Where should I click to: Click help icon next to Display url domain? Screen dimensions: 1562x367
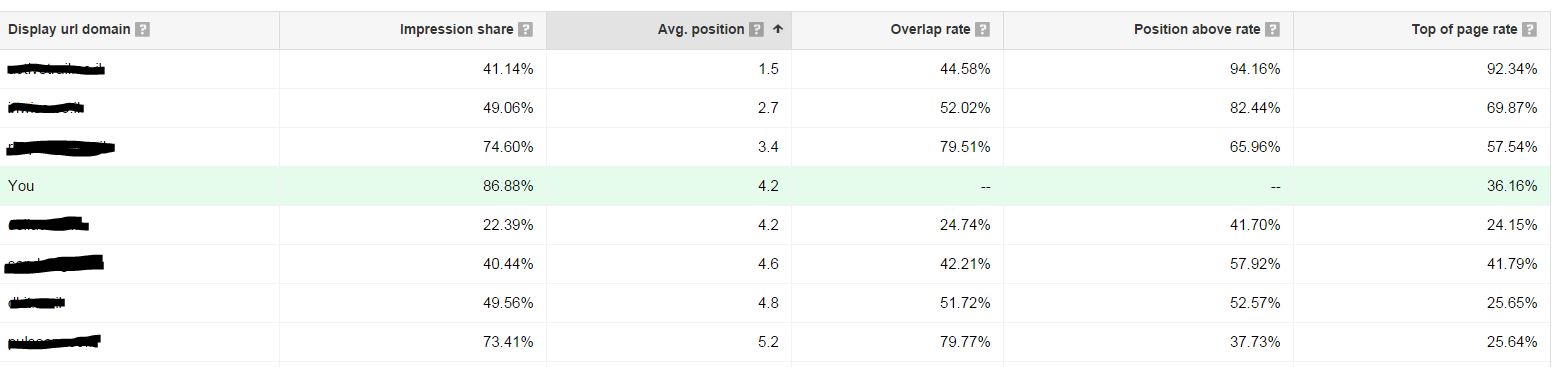(x=142, y=30)
